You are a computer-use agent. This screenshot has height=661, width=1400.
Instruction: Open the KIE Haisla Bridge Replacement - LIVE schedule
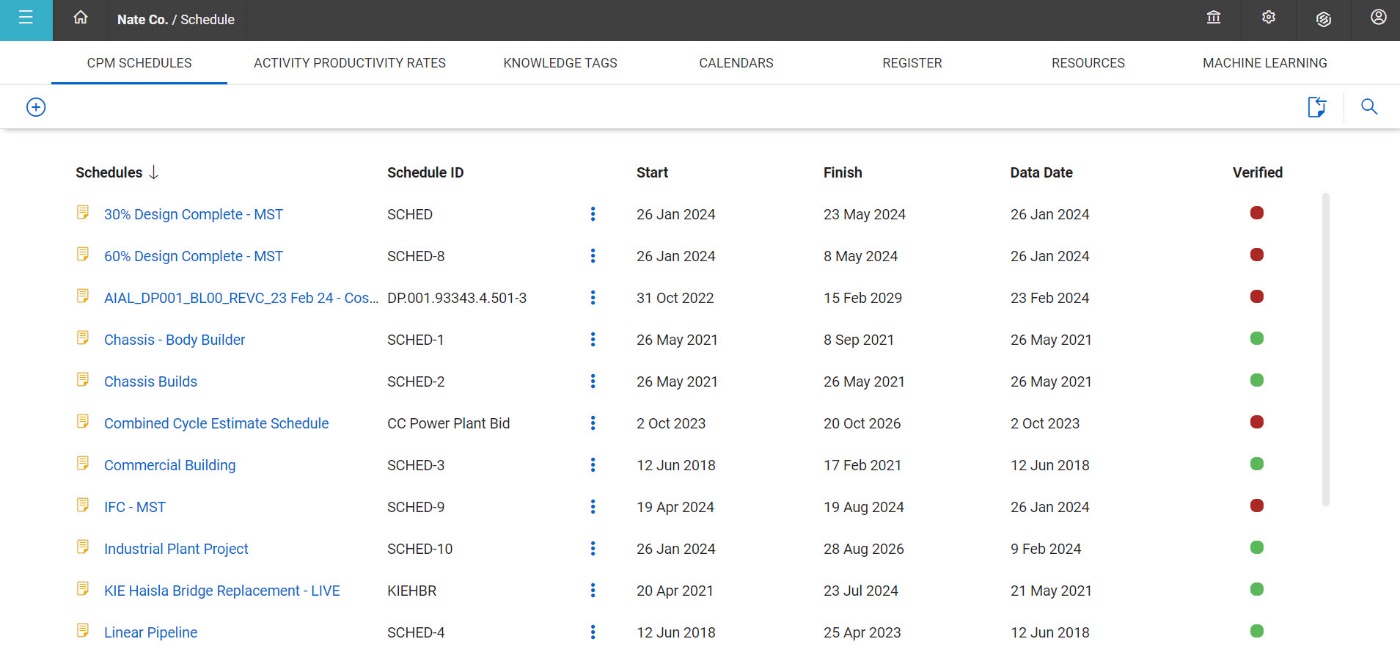(x=221, y=590)
